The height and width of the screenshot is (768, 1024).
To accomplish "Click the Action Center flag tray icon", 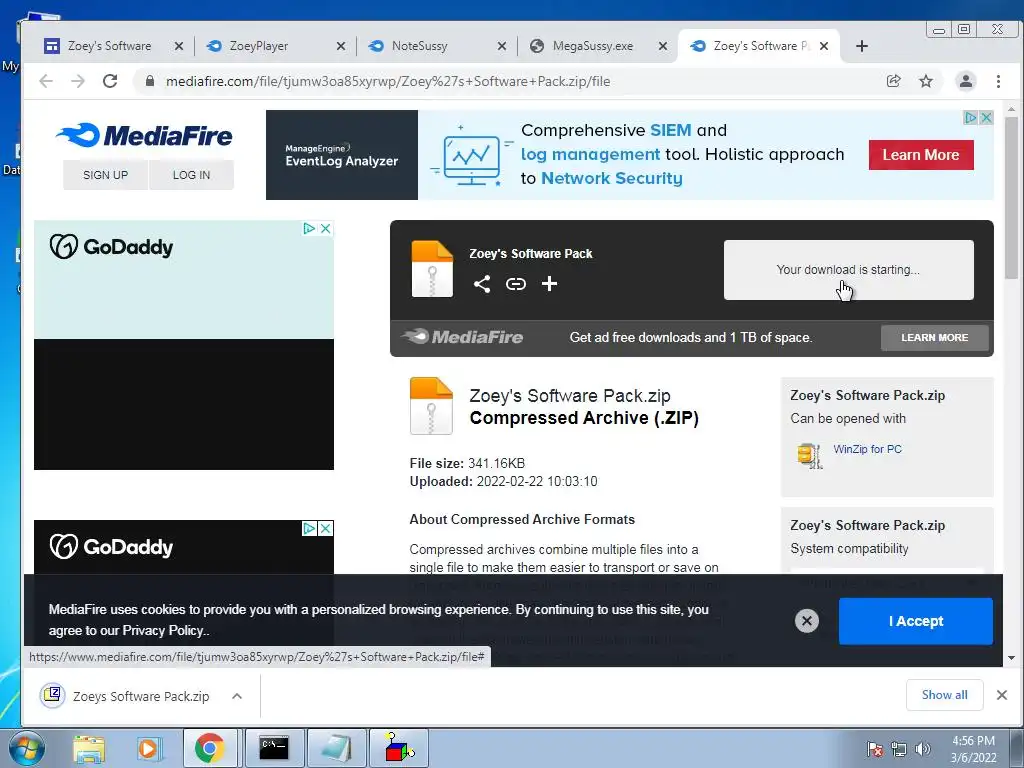I will [x=875, y=749].
